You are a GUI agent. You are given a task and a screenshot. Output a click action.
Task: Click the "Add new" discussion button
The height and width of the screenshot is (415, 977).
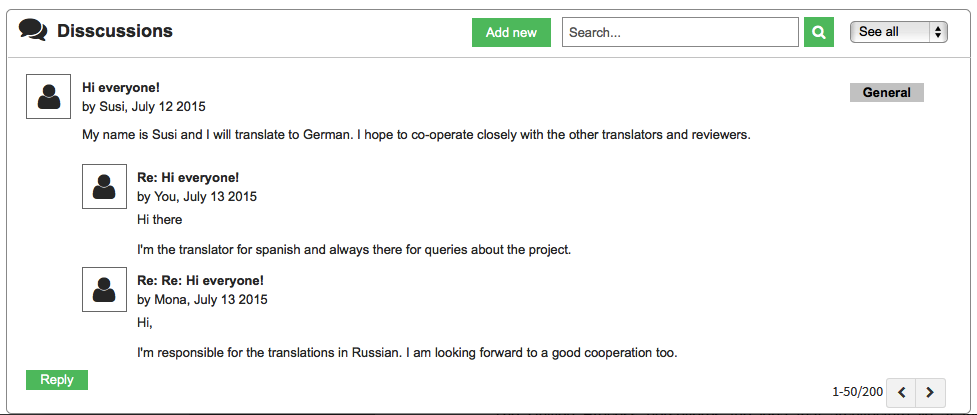tap(512, 32)
